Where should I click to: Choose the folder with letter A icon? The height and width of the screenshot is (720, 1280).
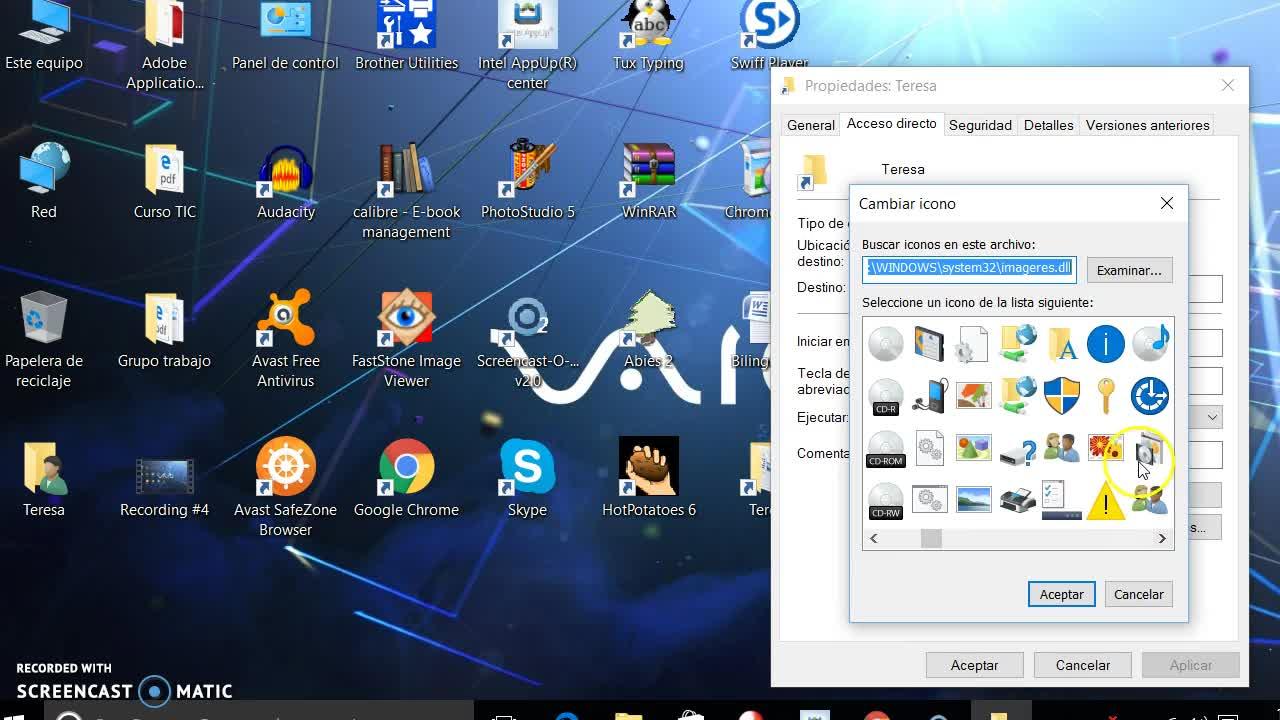tap(1061, 345)
